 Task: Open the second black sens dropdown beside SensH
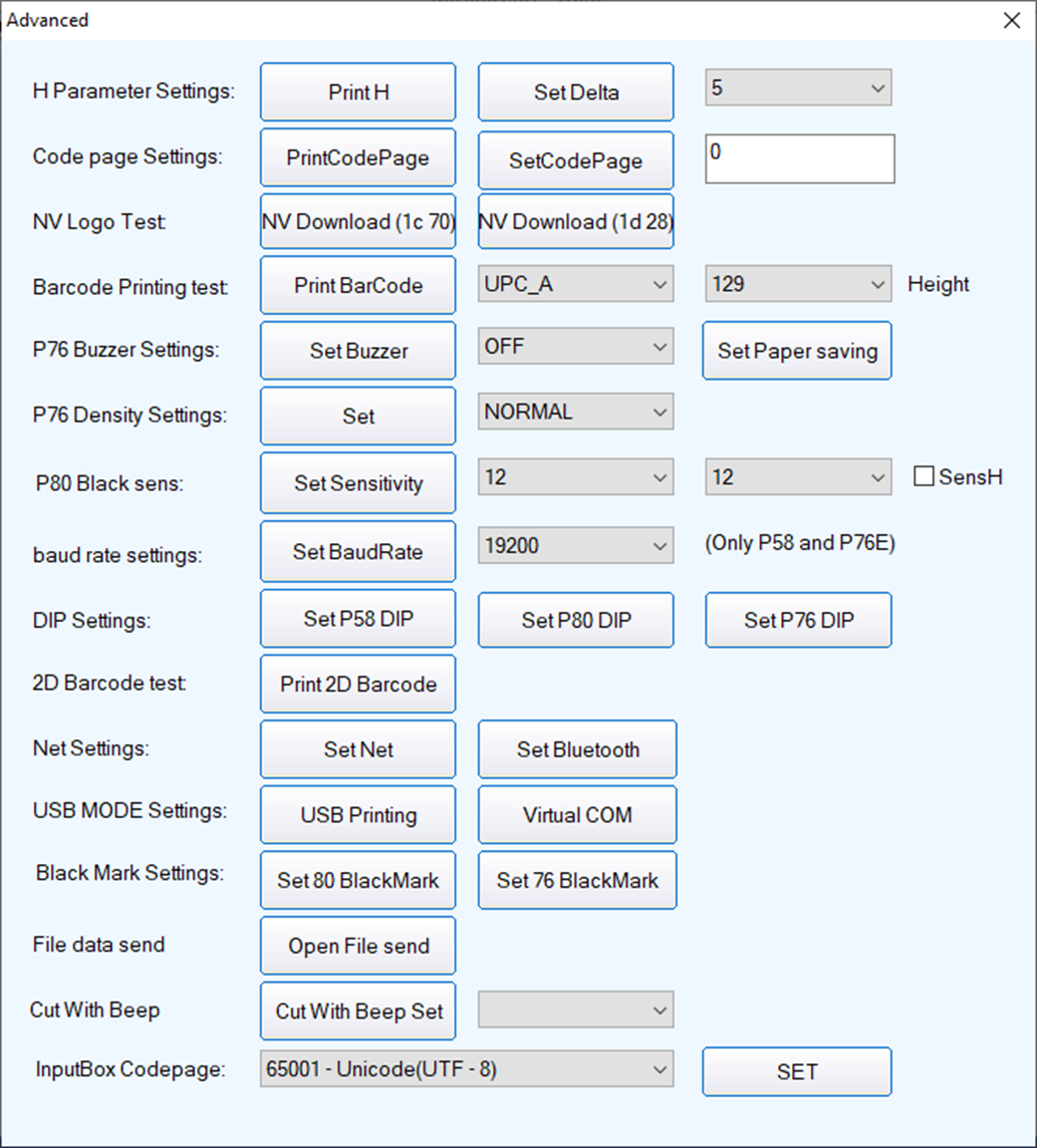click(798, 477)
